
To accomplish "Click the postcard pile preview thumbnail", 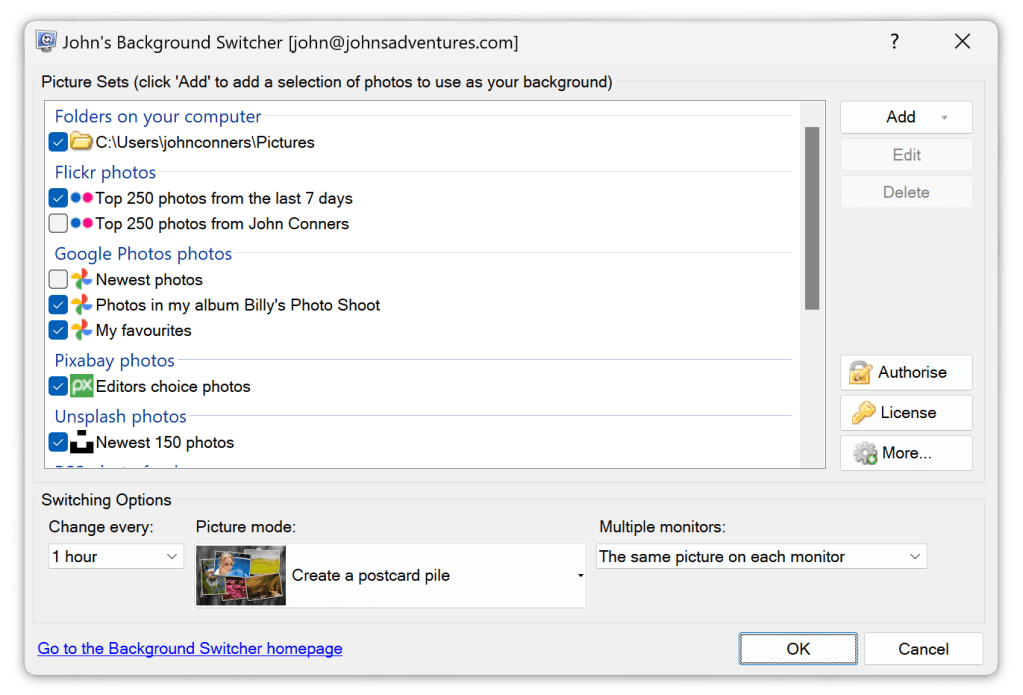I will pyautogui.click(x=241, y=576).
